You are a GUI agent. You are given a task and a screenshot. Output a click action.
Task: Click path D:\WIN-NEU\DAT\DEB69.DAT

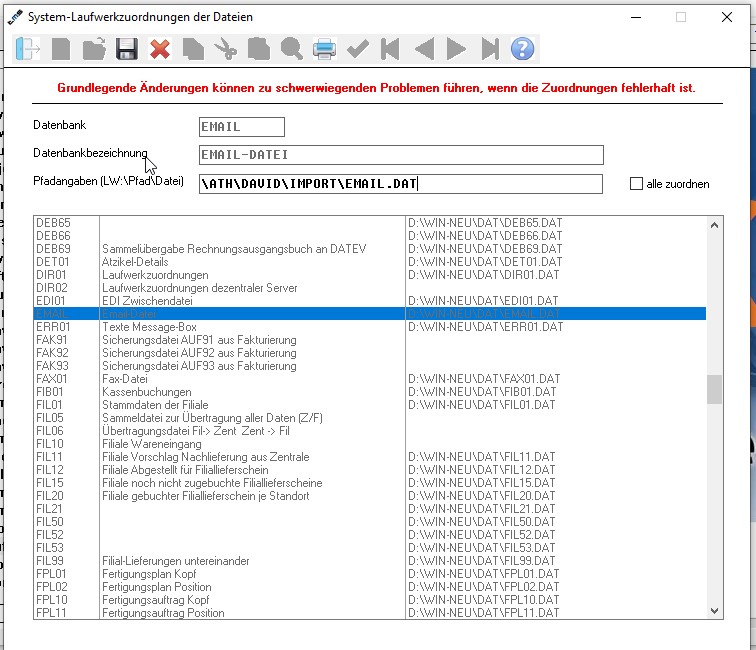[x=485, y=249]
